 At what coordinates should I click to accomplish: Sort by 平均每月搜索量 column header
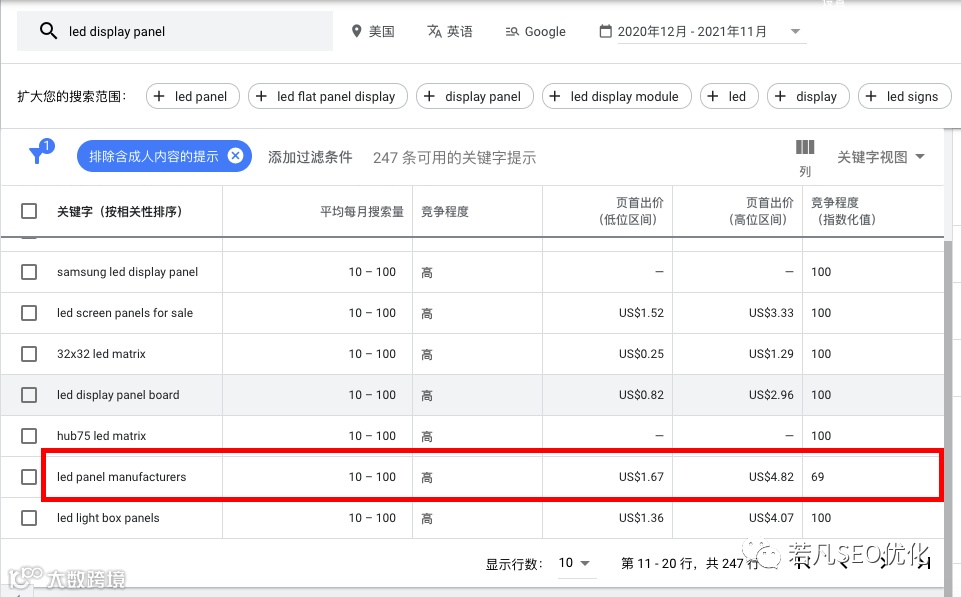coord(362,211)
